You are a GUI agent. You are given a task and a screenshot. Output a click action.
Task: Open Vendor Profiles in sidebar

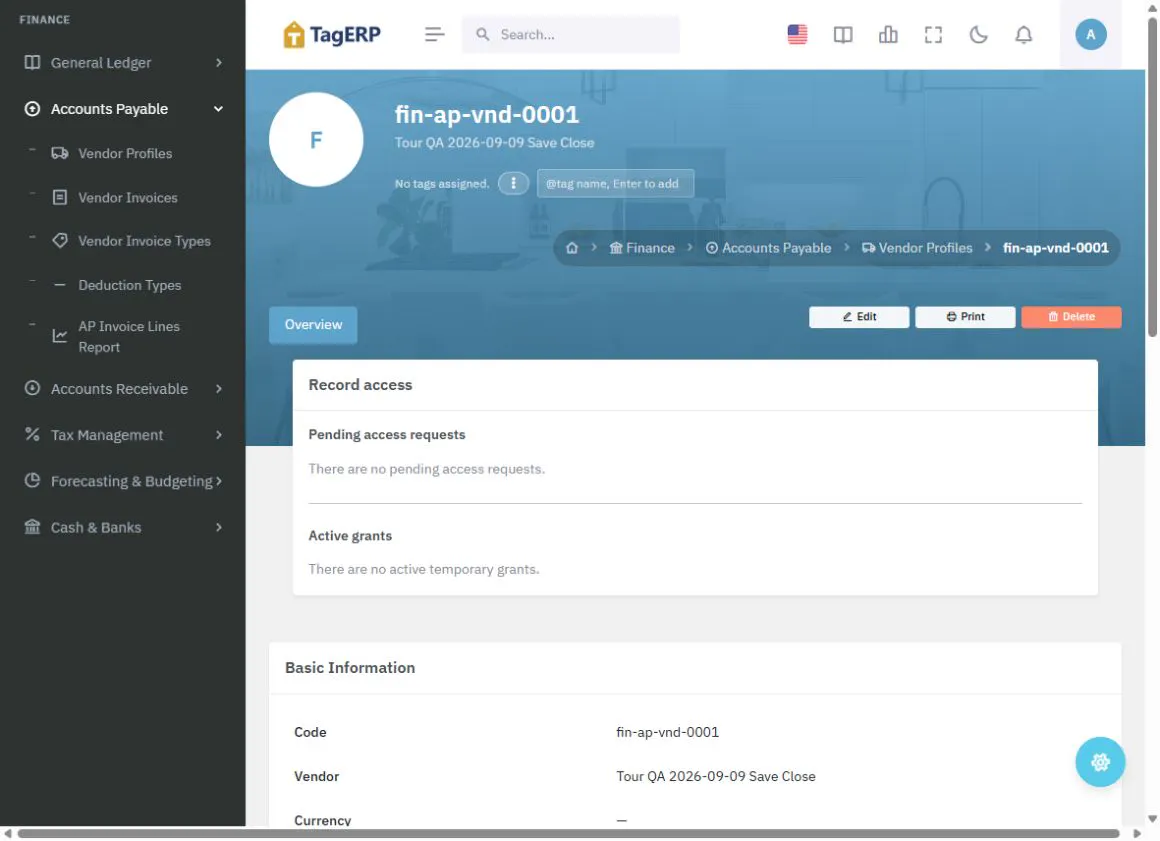click(x=125, y=153)
